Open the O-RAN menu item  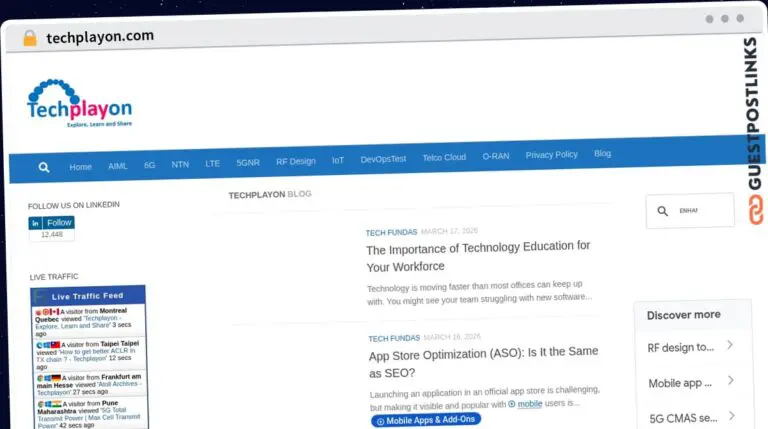496,156
